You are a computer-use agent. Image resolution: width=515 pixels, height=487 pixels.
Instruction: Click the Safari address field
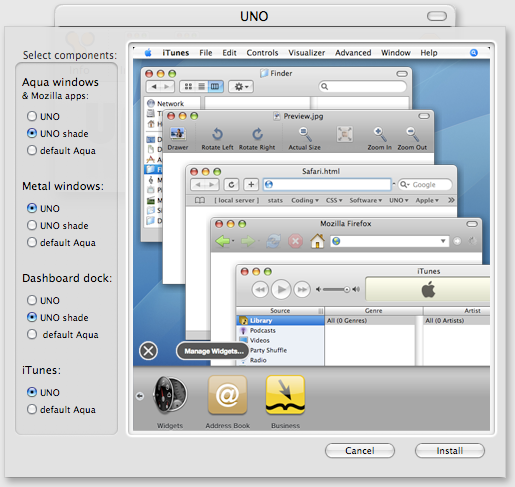(x=327, y=184)
